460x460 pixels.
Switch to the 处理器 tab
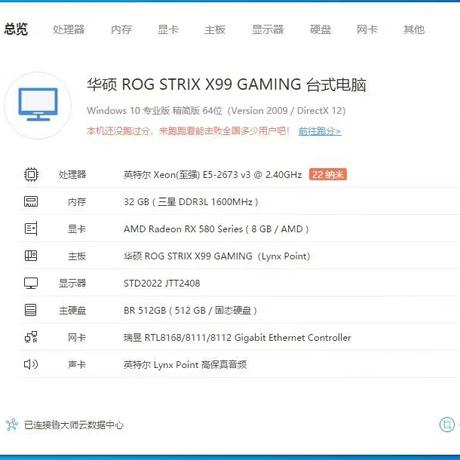point(69,30)
